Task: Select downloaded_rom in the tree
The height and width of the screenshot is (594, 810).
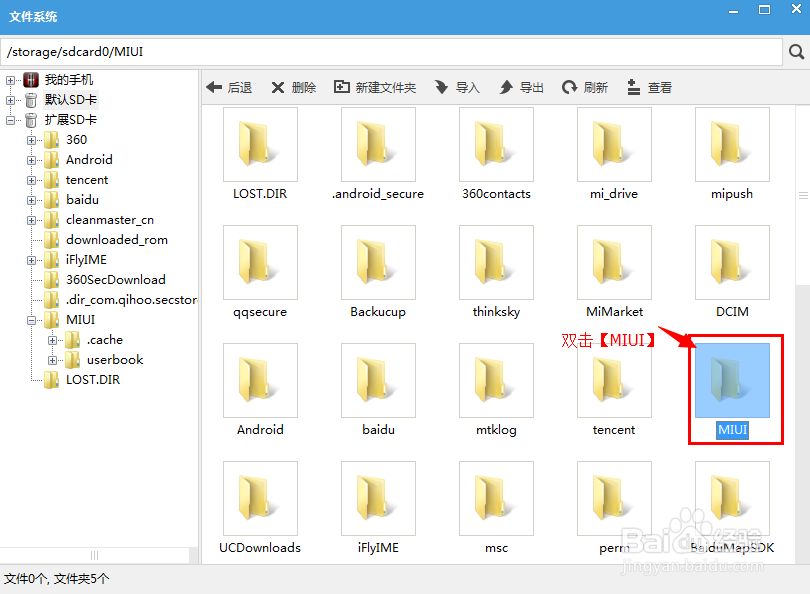Action: 117,240
